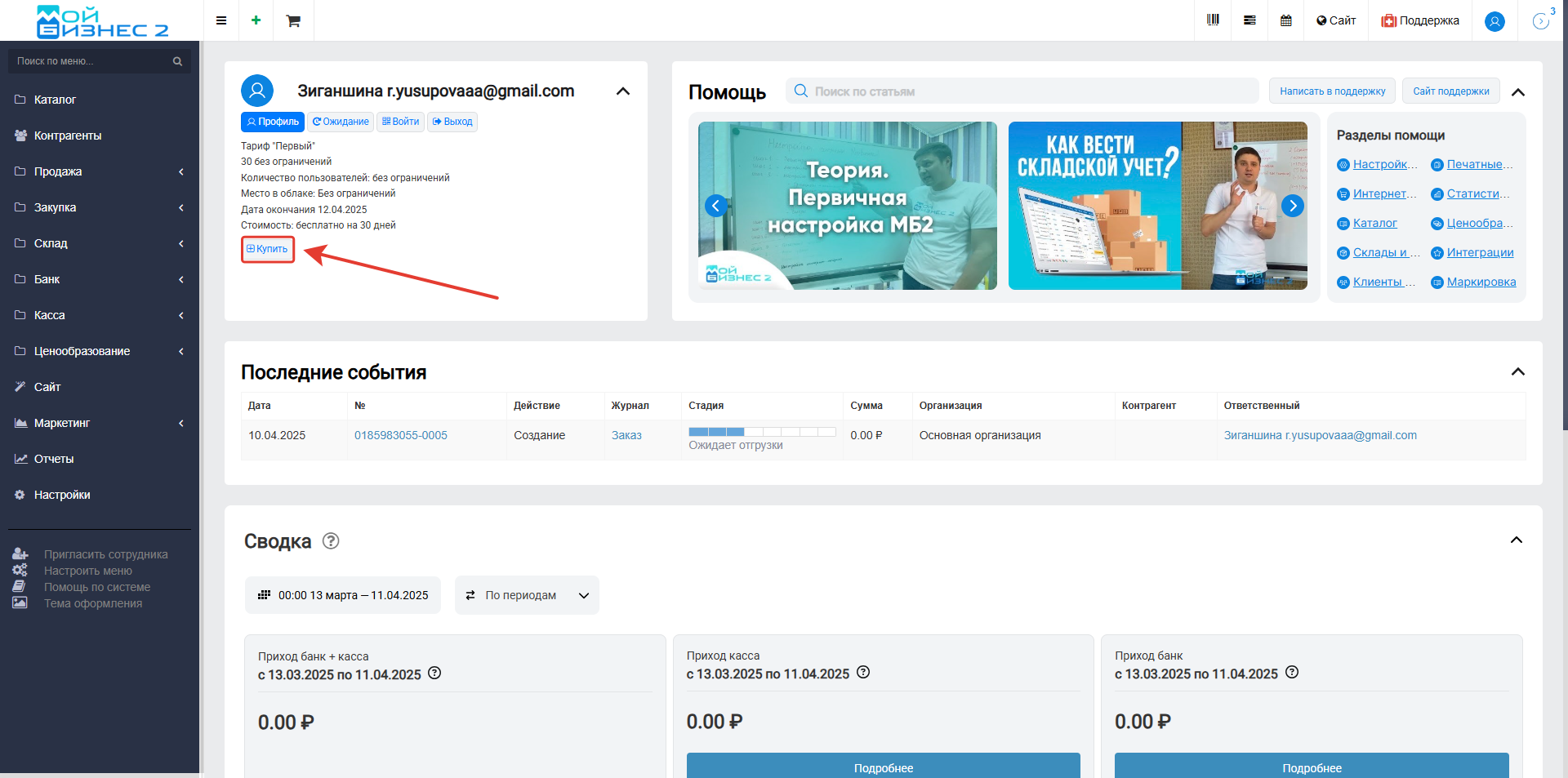Click the Профиль button
This screenshot has width=1568, height=778.
tap(273, 122)
